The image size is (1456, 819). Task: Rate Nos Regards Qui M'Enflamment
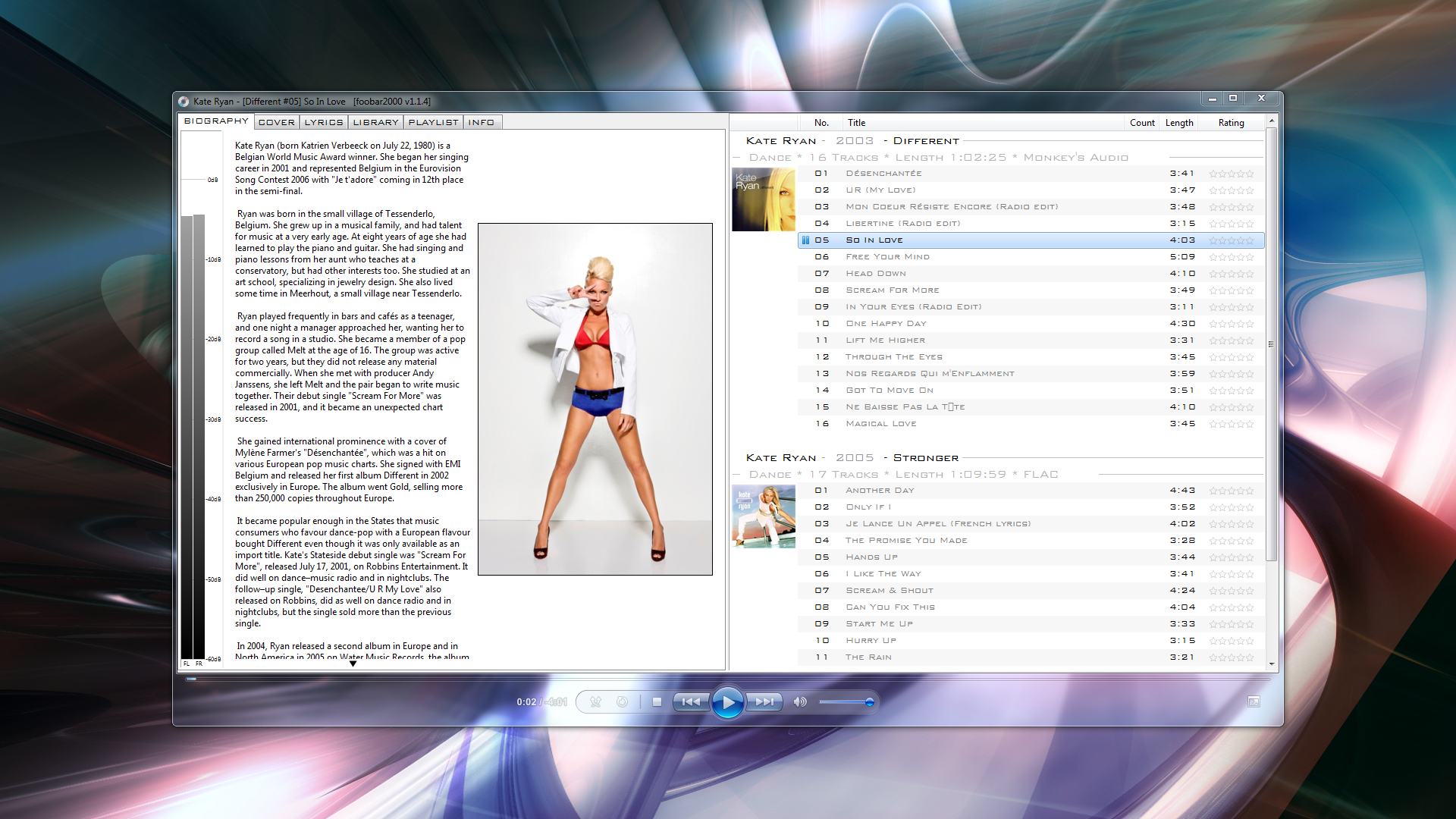point(1232,374)
